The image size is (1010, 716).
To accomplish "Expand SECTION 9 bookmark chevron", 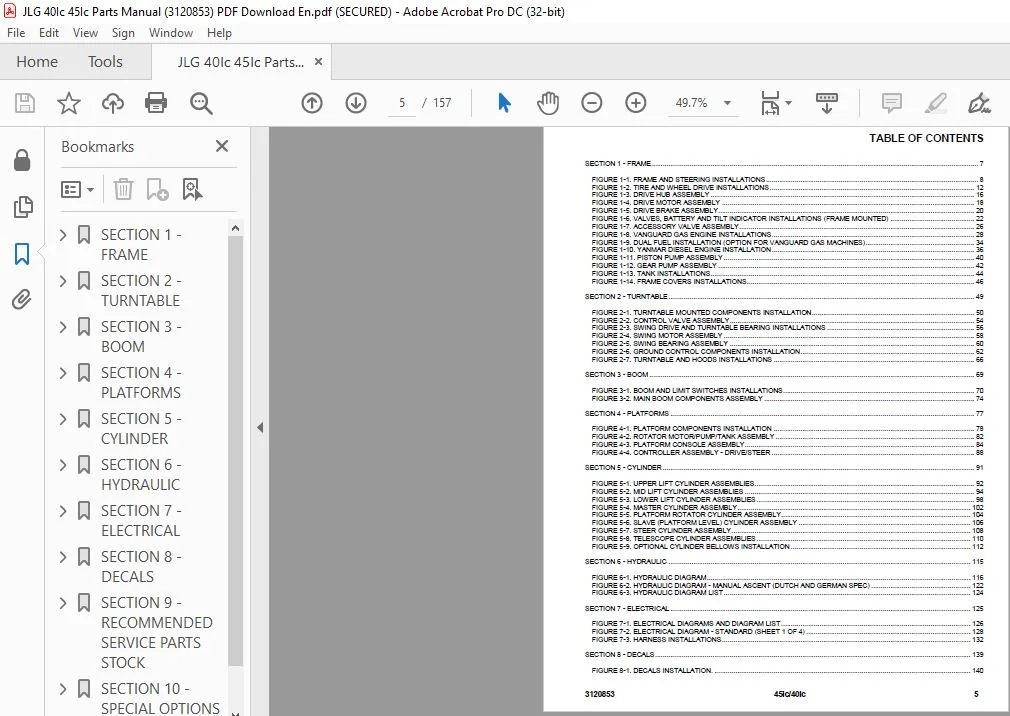I will (63, 603).
